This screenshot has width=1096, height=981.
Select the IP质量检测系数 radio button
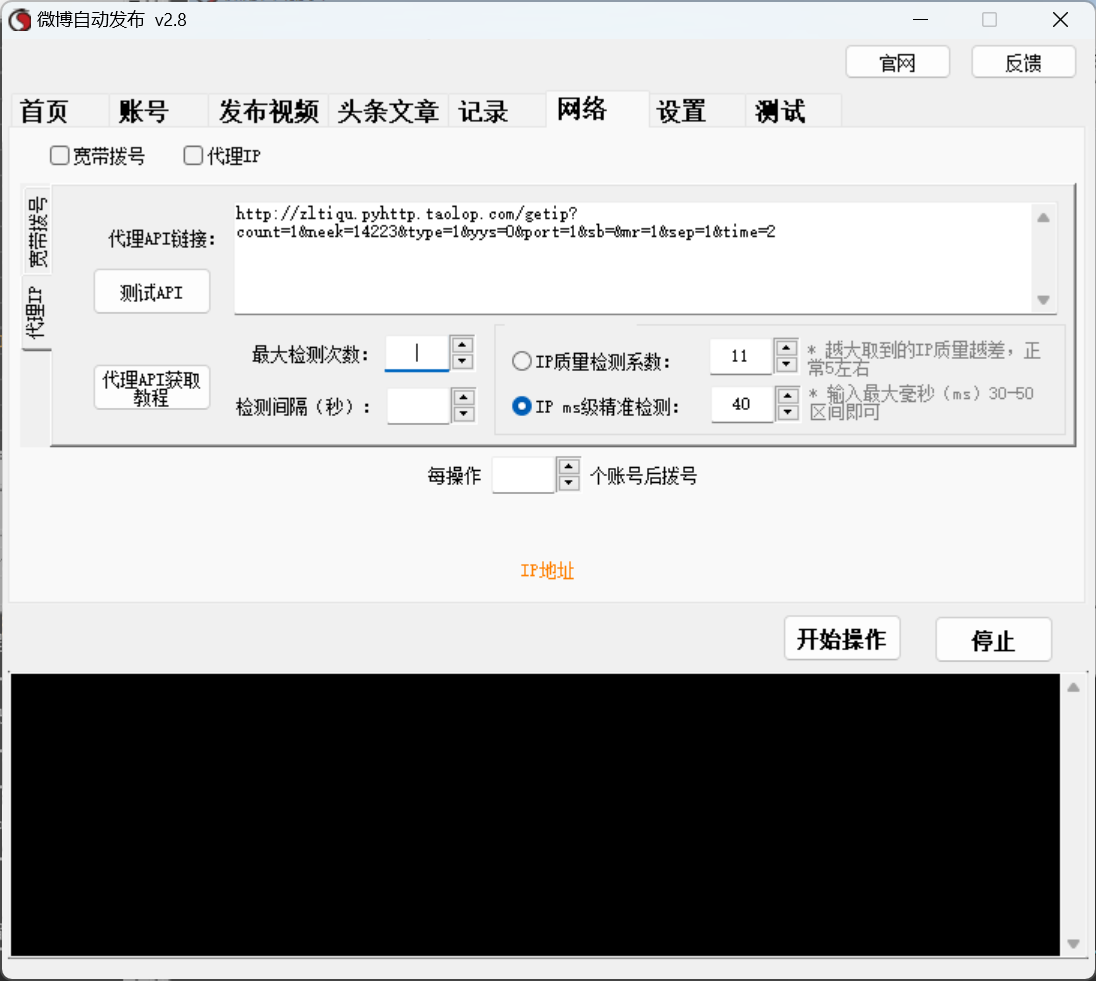coord(521,361)
